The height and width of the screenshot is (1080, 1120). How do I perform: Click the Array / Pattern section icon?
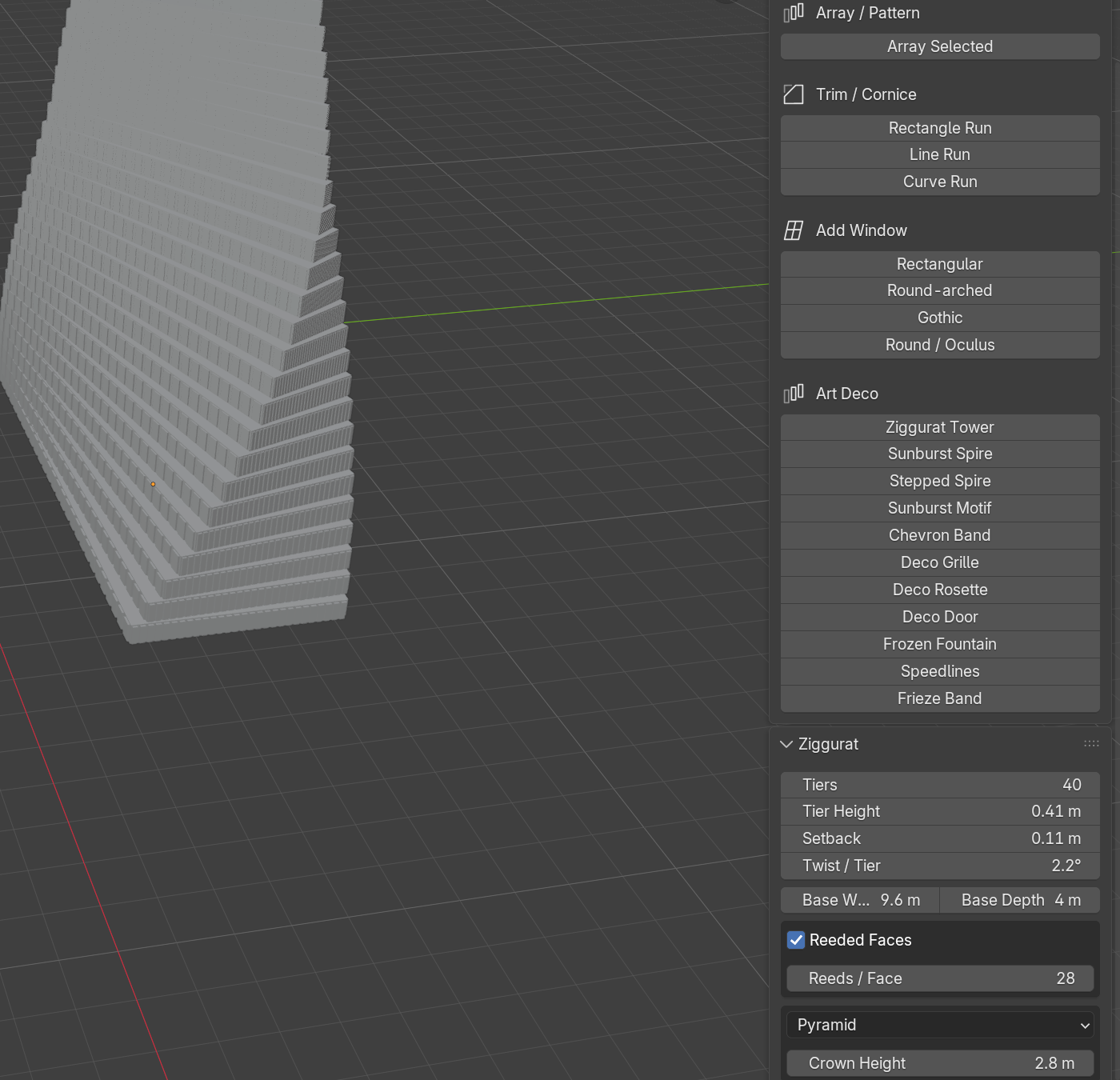click(x=794, y=13)
